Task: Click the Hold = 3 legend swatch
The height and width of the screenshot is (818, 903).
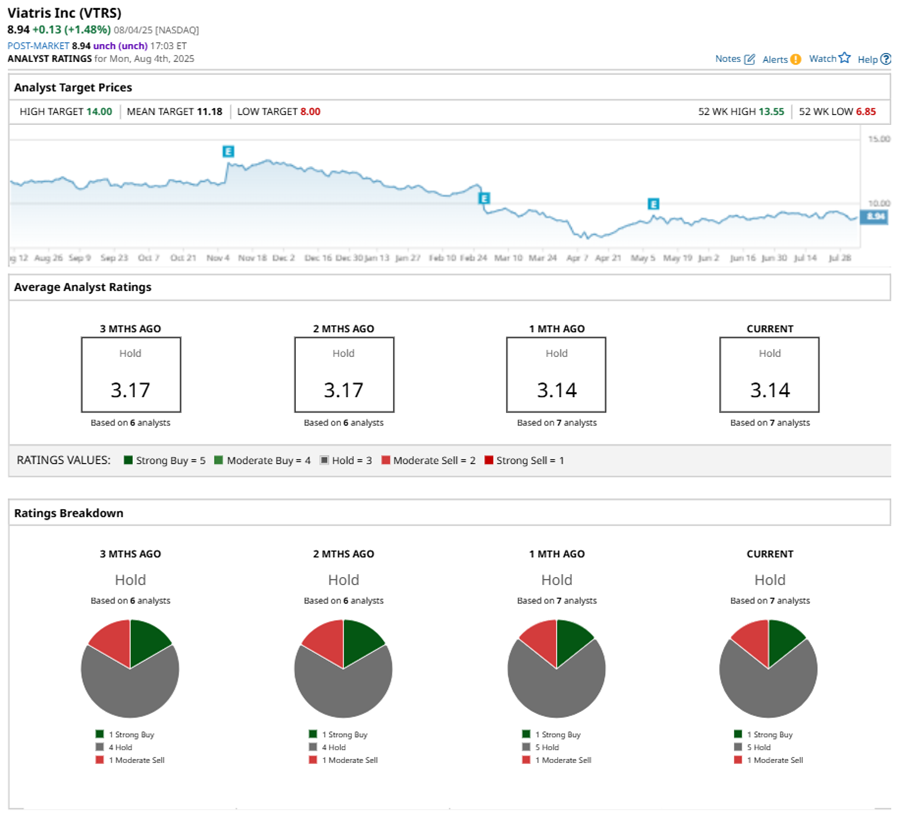Action: click(x=324, y=460)
